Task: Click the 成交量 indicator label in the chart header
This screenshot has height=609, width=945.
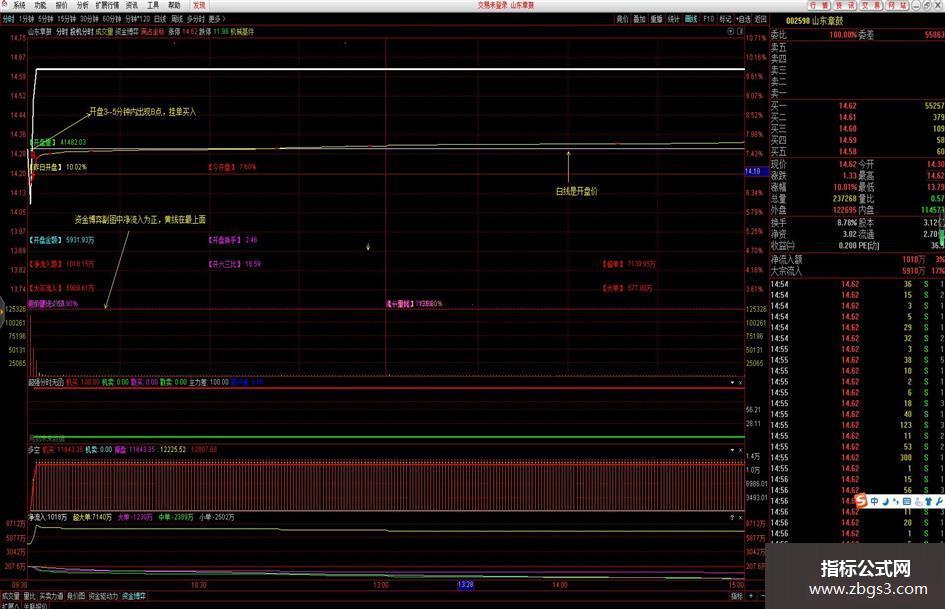Action: click(104, 31)
